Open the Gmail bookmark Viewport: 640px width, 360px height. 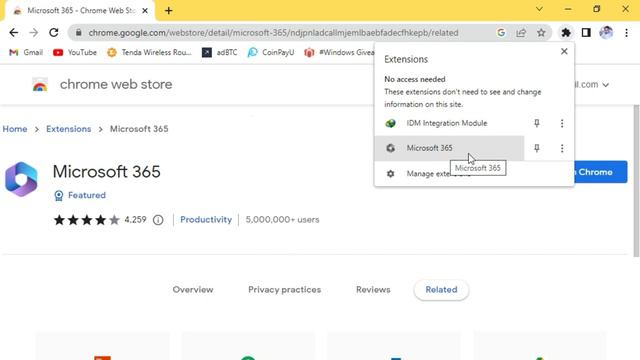(x=26, y=53)
